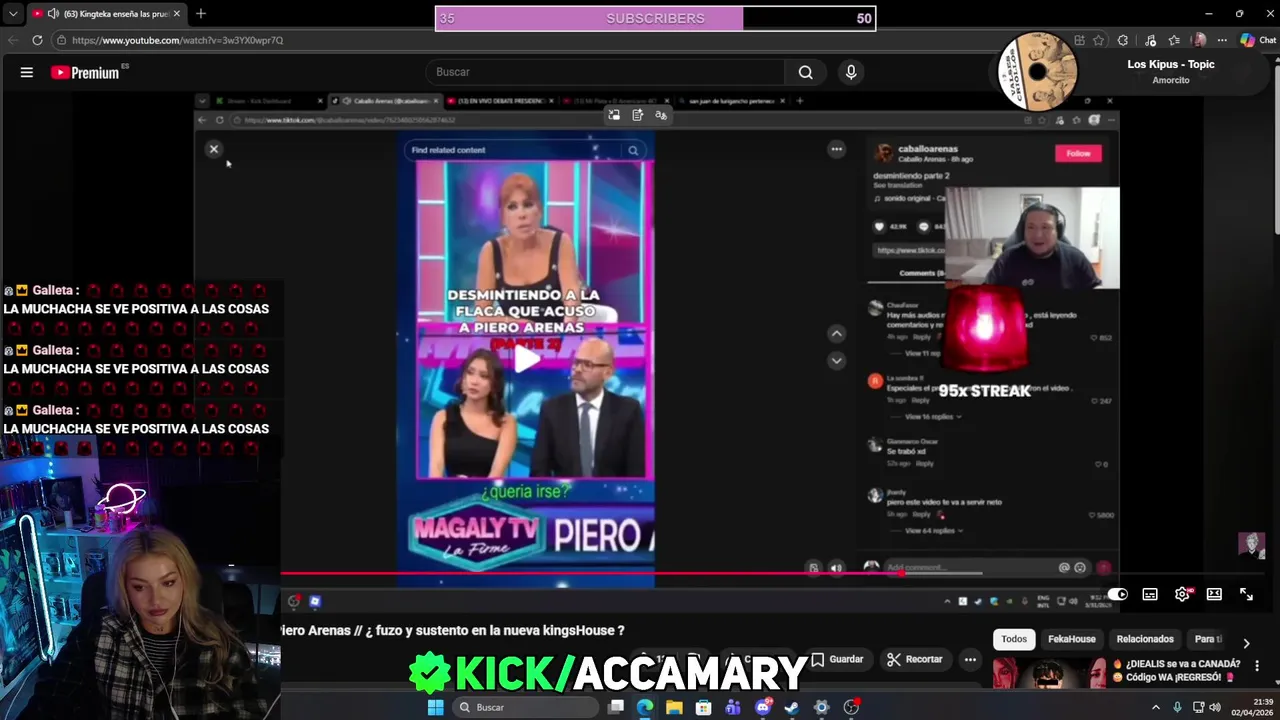
Task: Select the EN VIVO DEBATE tab in the inner browser
Action: tap(500, 101)
